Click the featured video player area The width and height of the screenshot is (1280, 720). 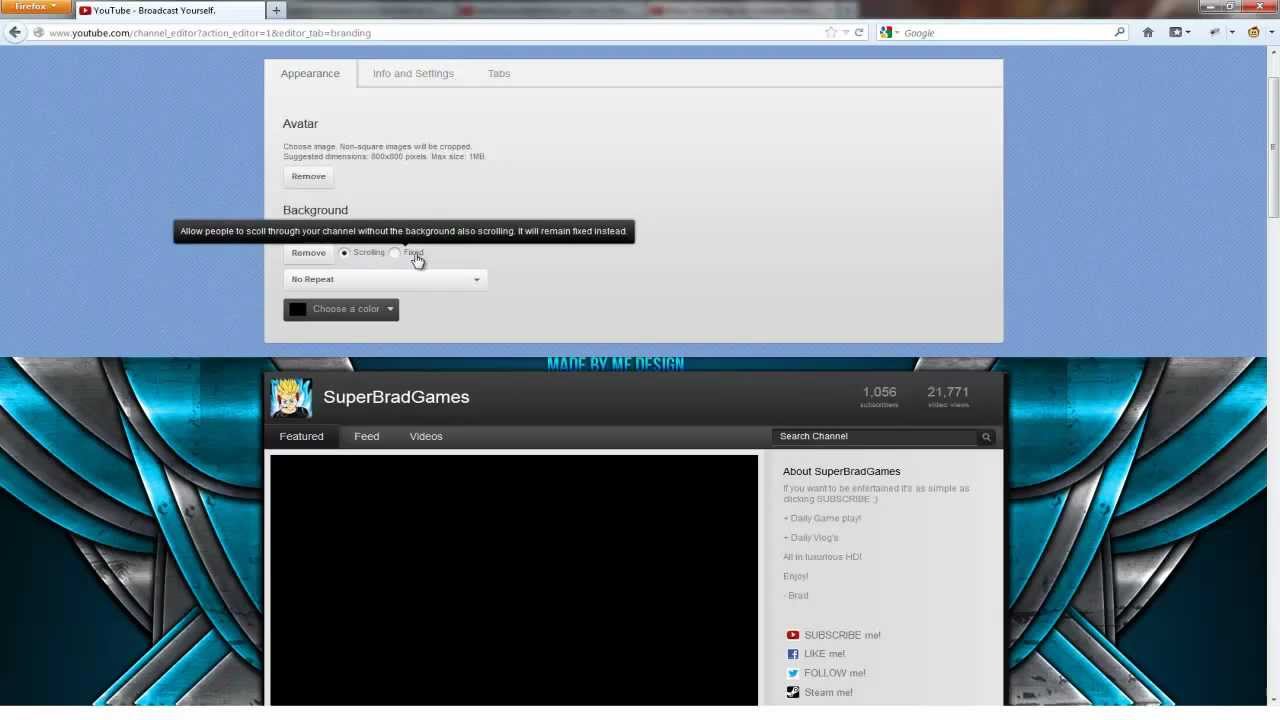[x=514, y=580]
